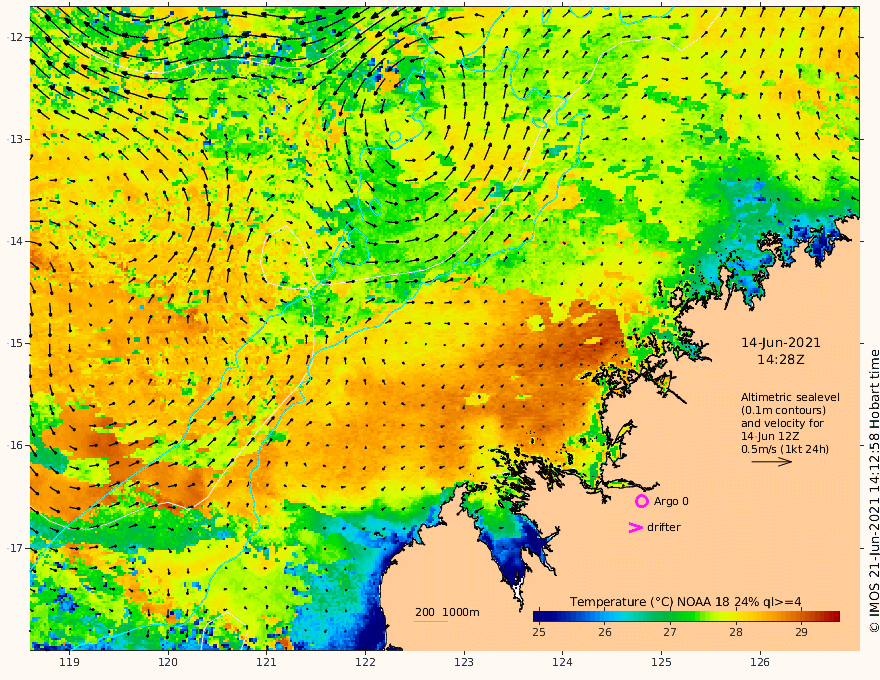880x680 pixels.
Task: Click the 'Argo 0' legend label
Action: tap(671, 501)
